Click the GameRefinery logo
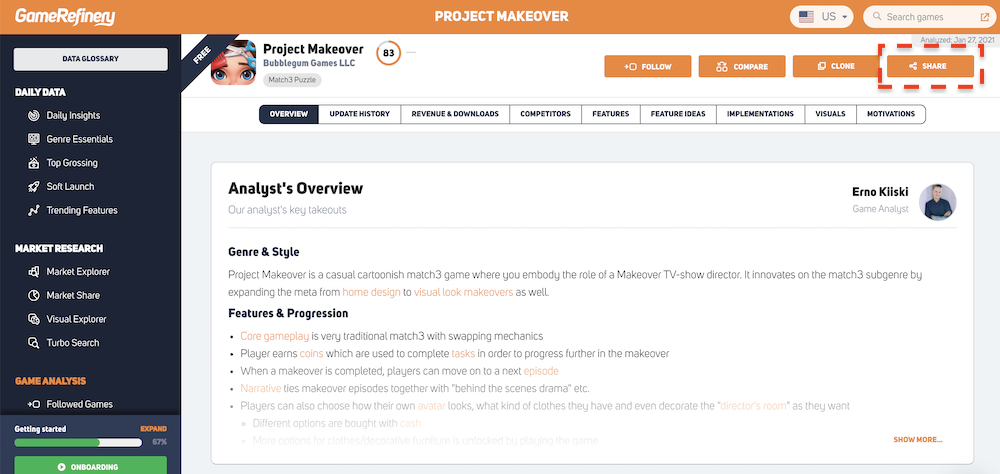 64,17
